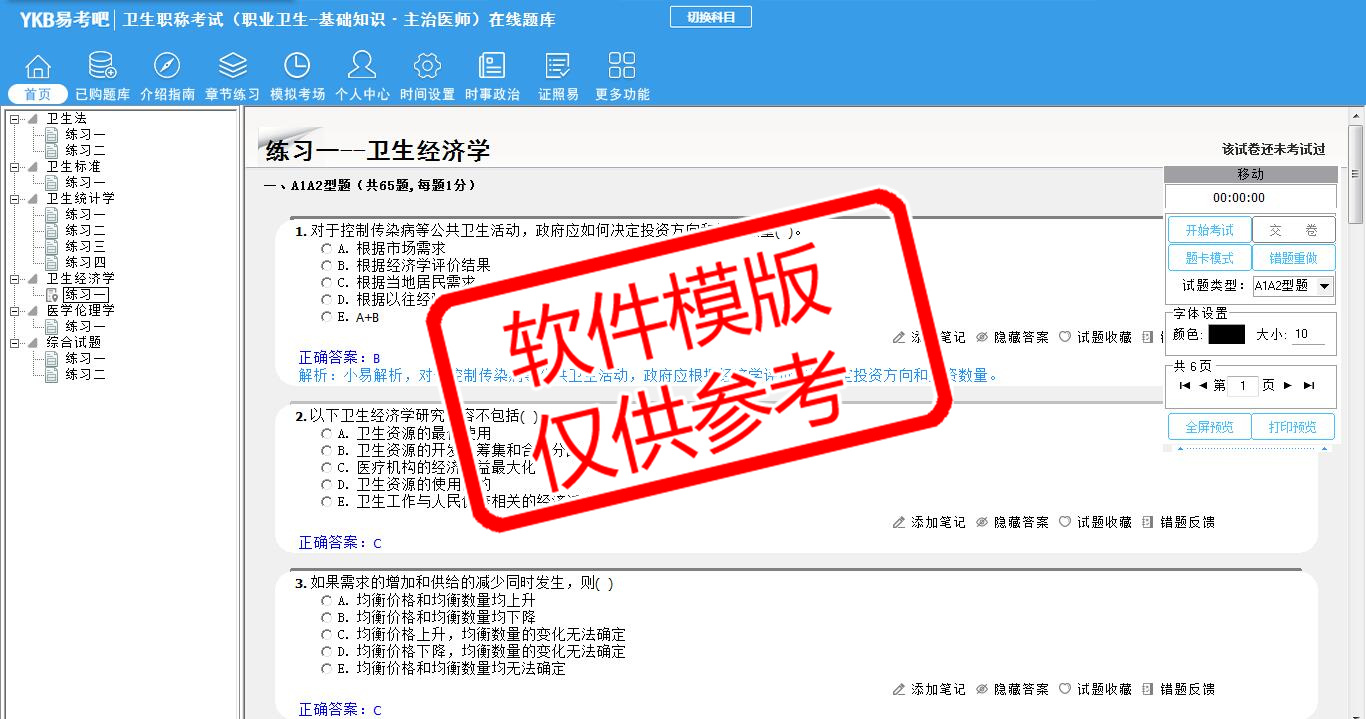Image resolution: width=1366 pixels, height=719 pixels.
Task: Open 练习一 under 医学伦理学
Action: coord(85,327)
